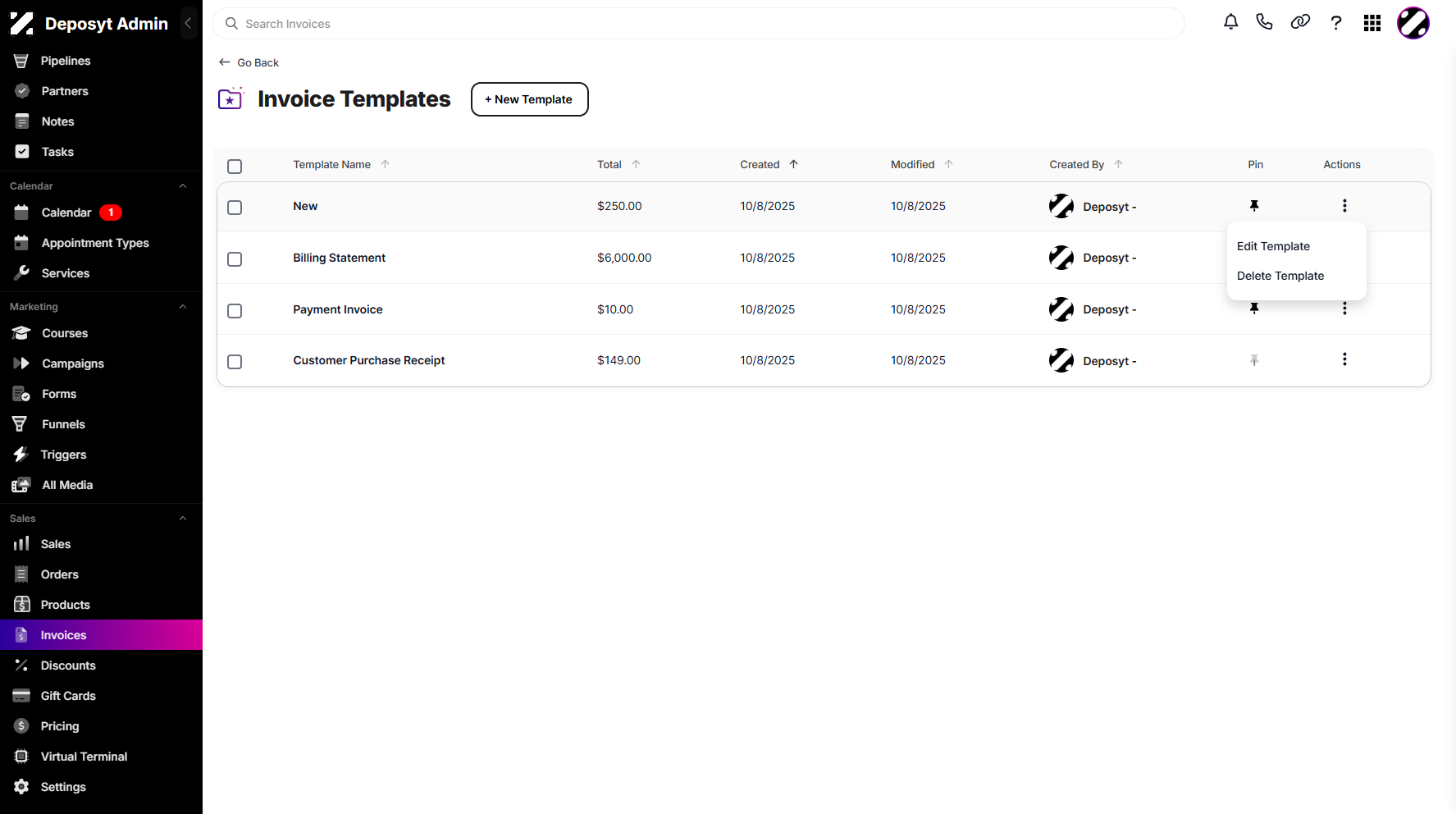Click the phone call icon
1456x814 pixels.
[1264, 22]
